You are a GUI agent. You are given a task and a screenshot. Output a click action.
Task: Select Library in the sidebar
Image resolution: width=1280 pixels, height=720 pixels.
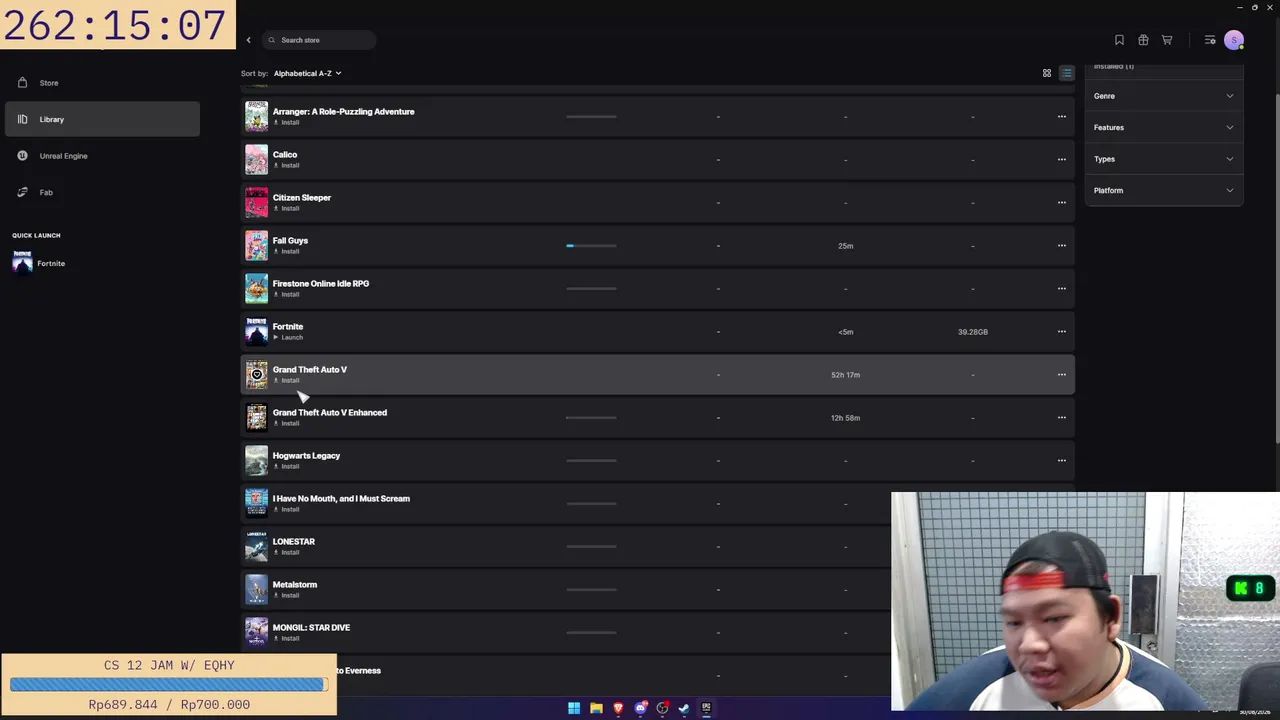[x=102, y=119]
